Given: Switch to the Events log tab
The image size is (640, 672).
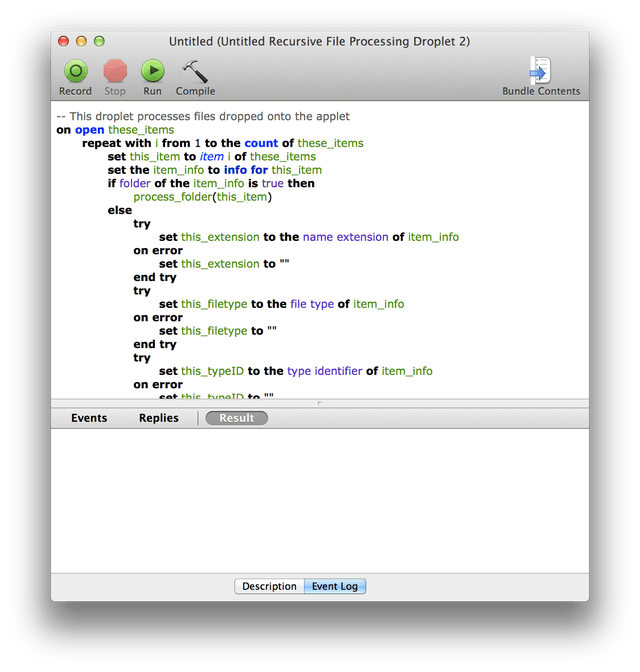Looking at the screenshot, I should [x=89, y=418].
